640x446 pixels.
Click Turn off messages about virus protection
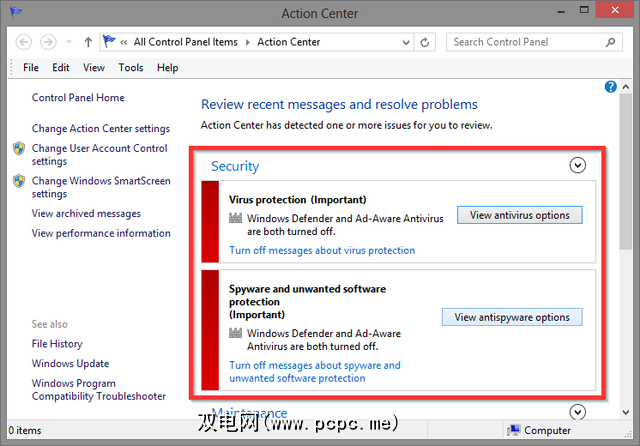click(322, 250)
